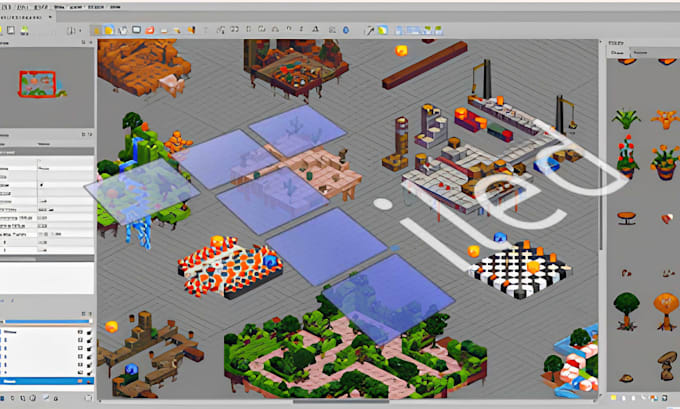This screenshot has height=409, width=680.
Task: Select the yellow stamp brush tool
Action: click(97, 30)
